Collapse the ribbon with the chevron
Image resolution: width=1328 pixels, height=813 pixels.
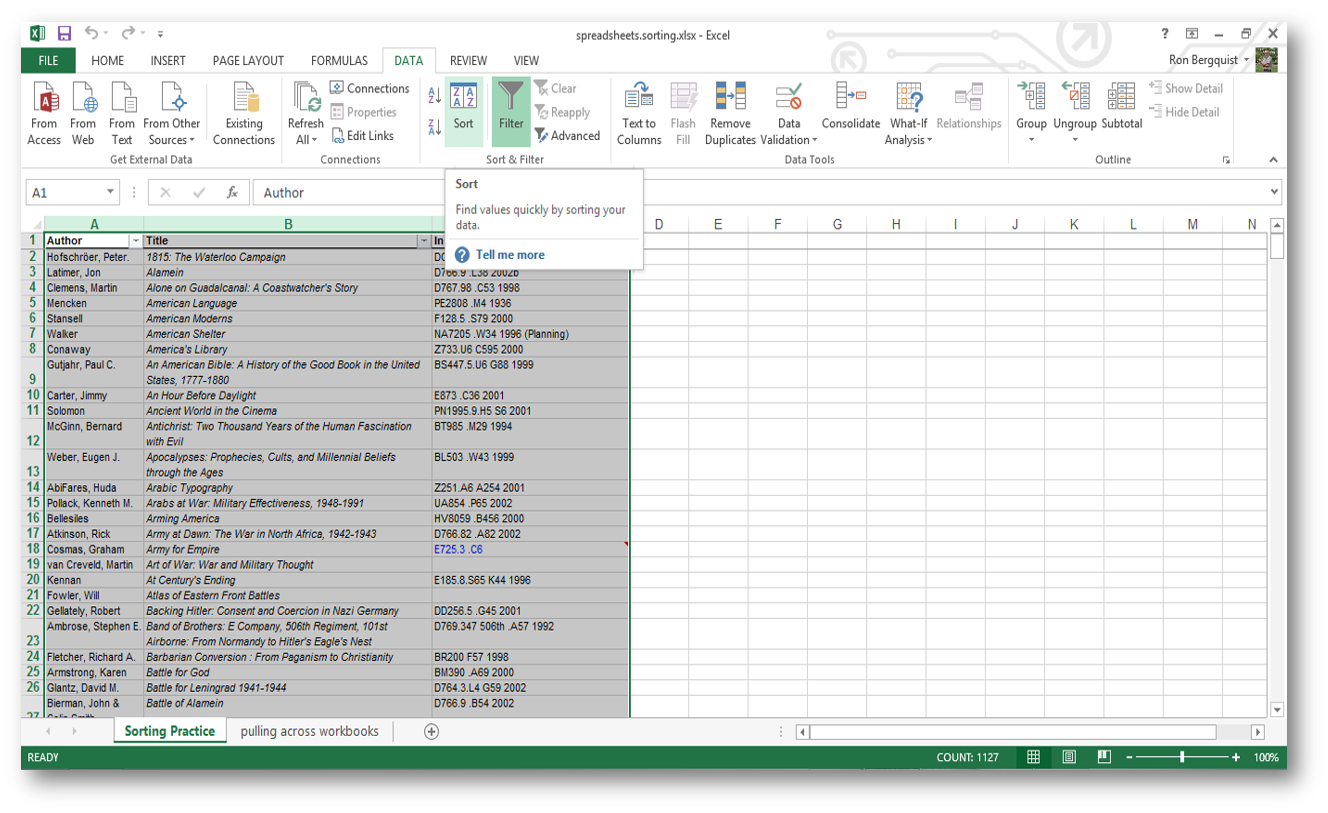click(1273, 159)
